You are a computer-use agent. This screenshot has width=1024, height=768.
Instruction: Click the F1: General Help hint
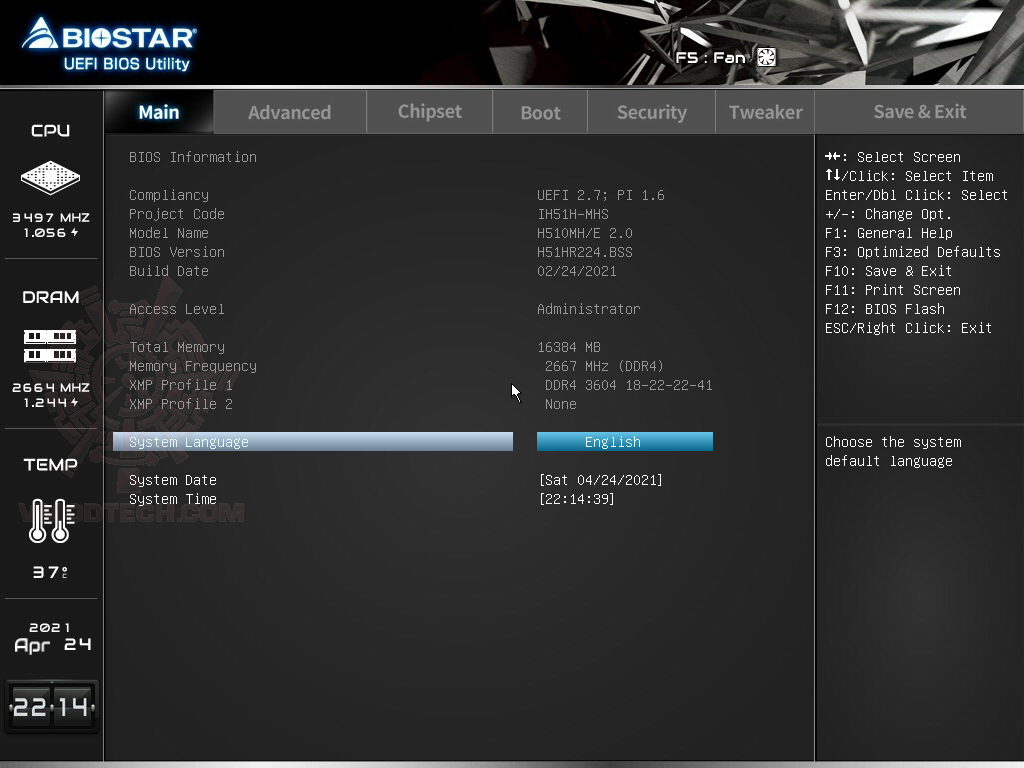tap(888, 233)
